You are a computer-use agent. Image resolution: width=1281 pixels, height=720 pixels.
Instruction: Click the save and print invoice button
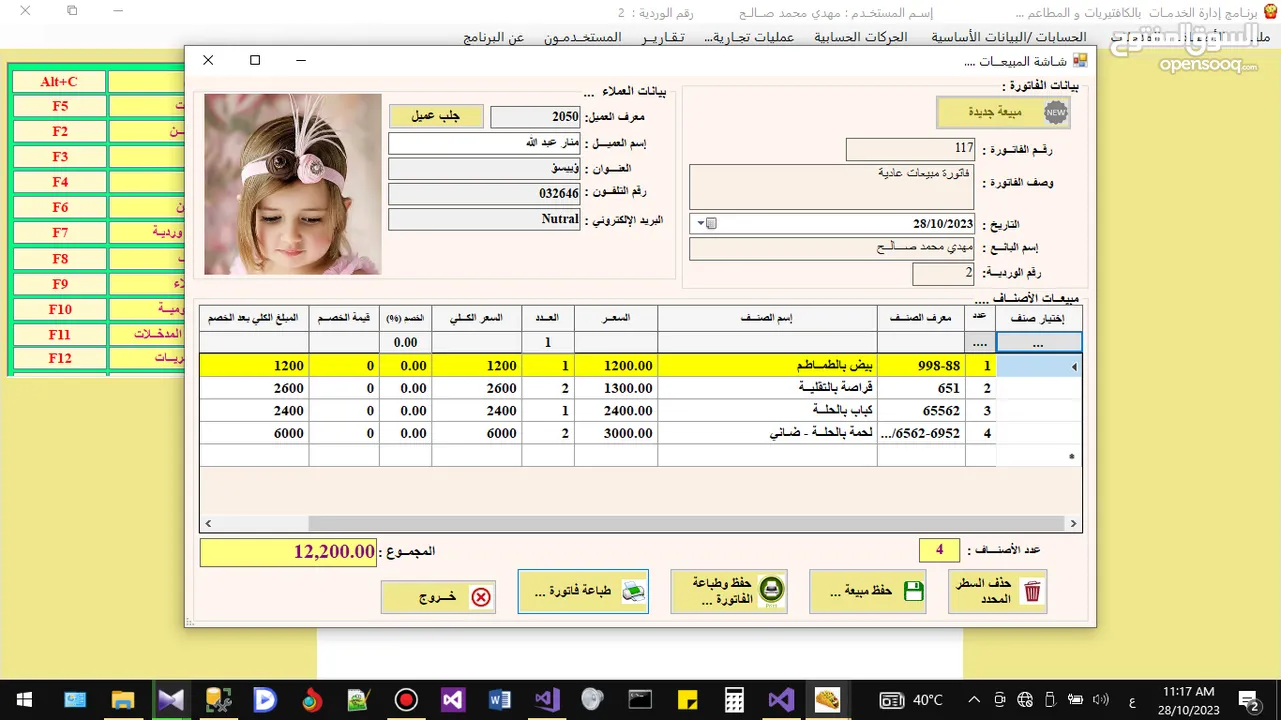point(728,591)
